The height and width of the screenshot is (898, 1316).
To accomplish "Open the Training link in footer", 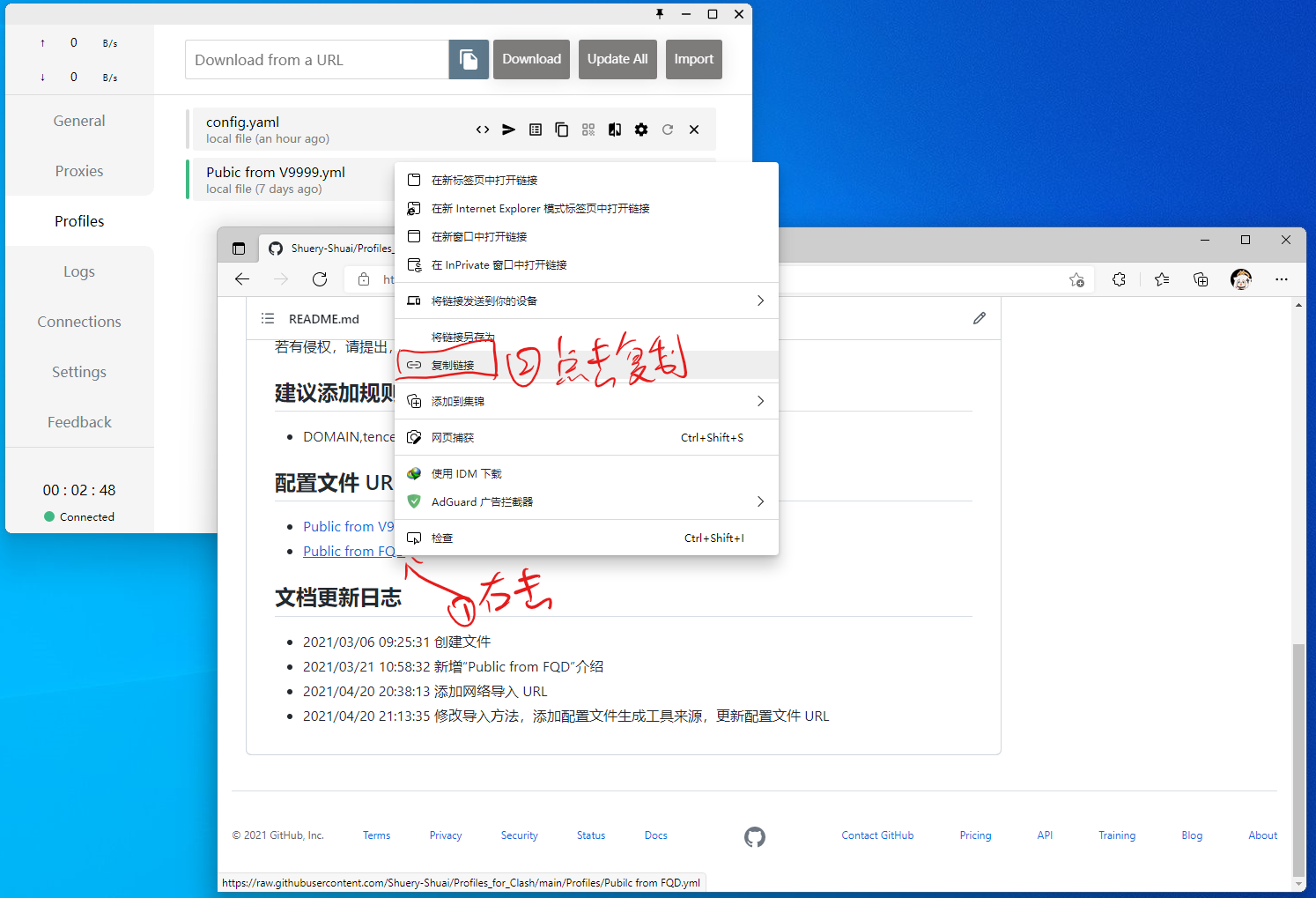I will click(x=1117, y=835).
